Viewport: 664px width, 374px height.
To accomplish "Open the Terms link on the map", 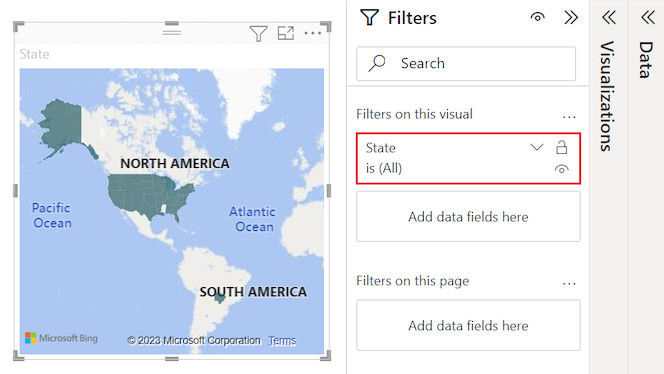I will tap(282, 341).
